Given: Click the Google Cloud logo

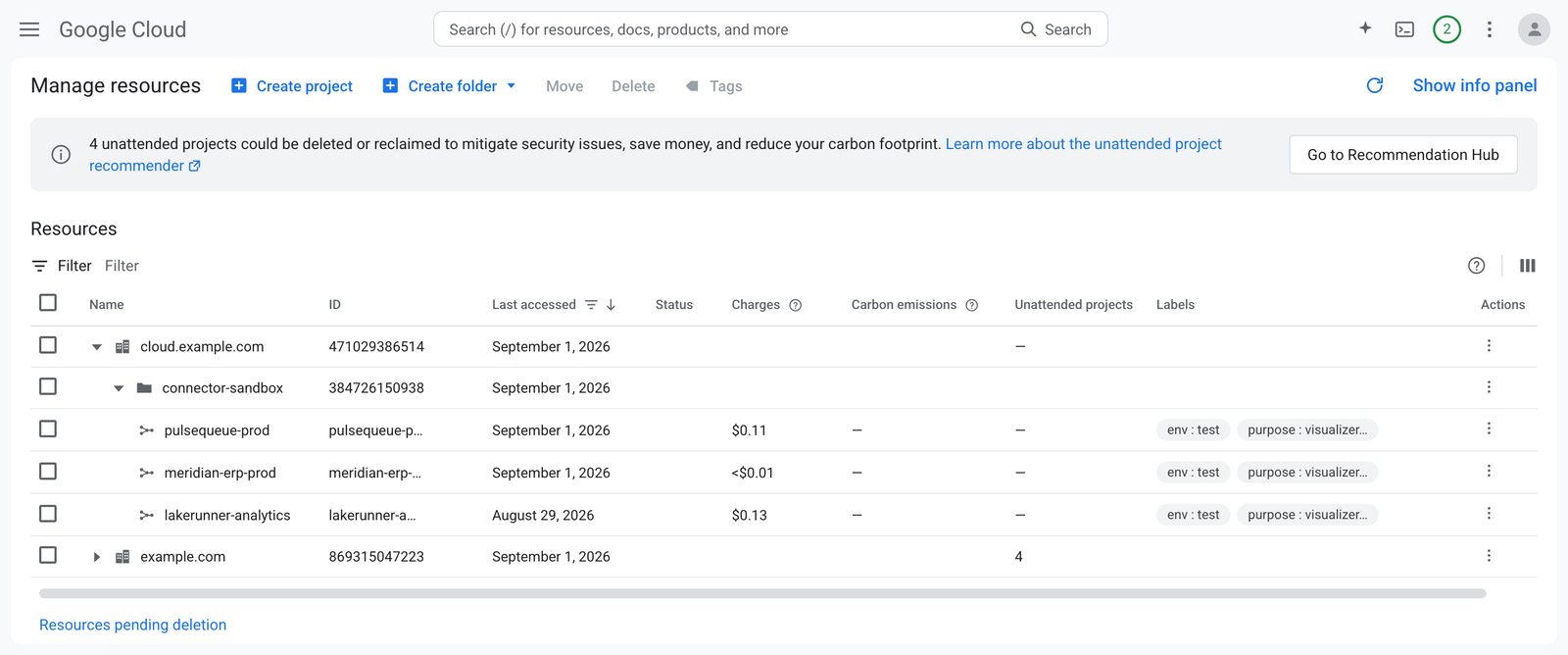Looking at the screenshot, I should (x=122, y=29).
